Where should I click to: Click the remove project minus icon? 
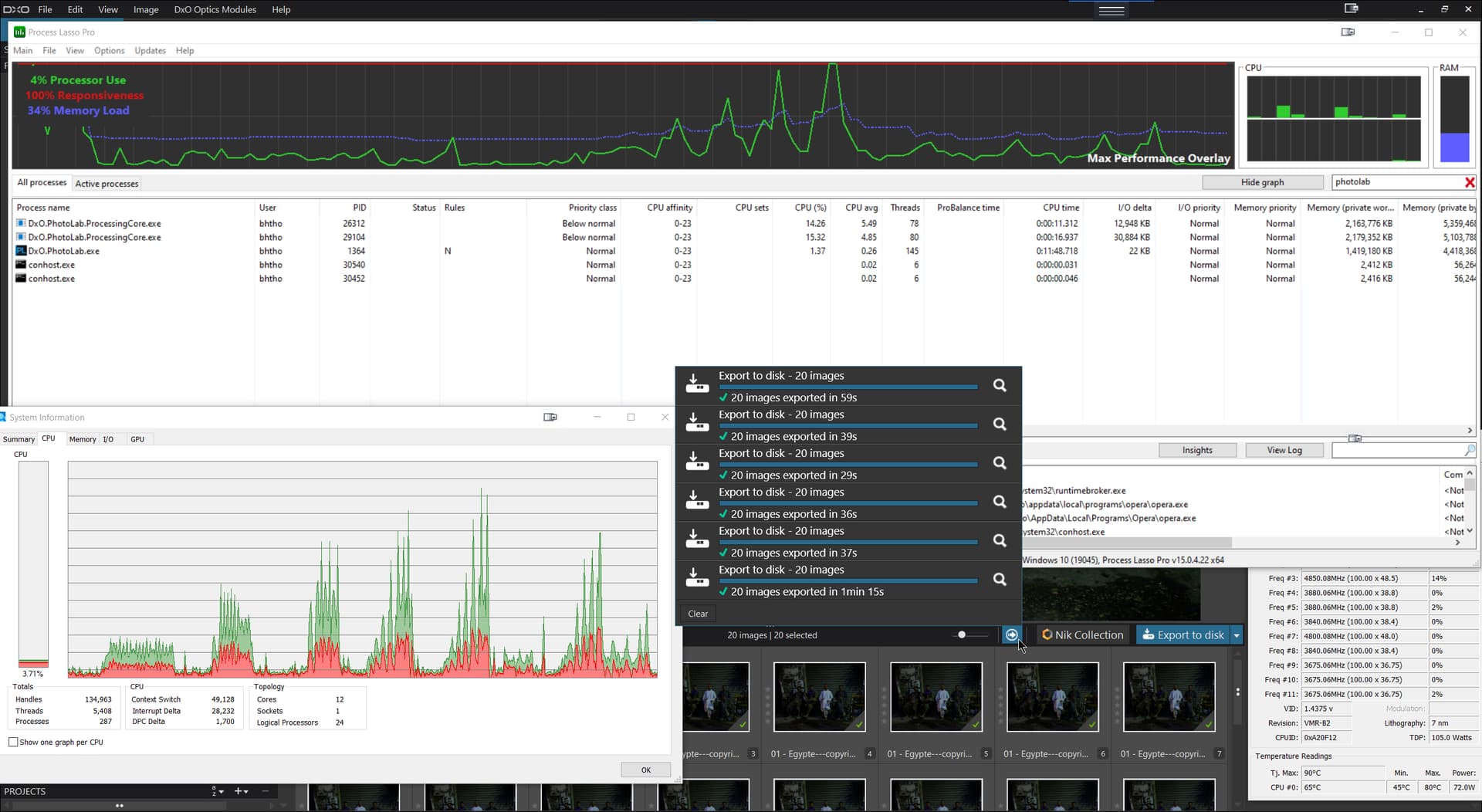265,791
